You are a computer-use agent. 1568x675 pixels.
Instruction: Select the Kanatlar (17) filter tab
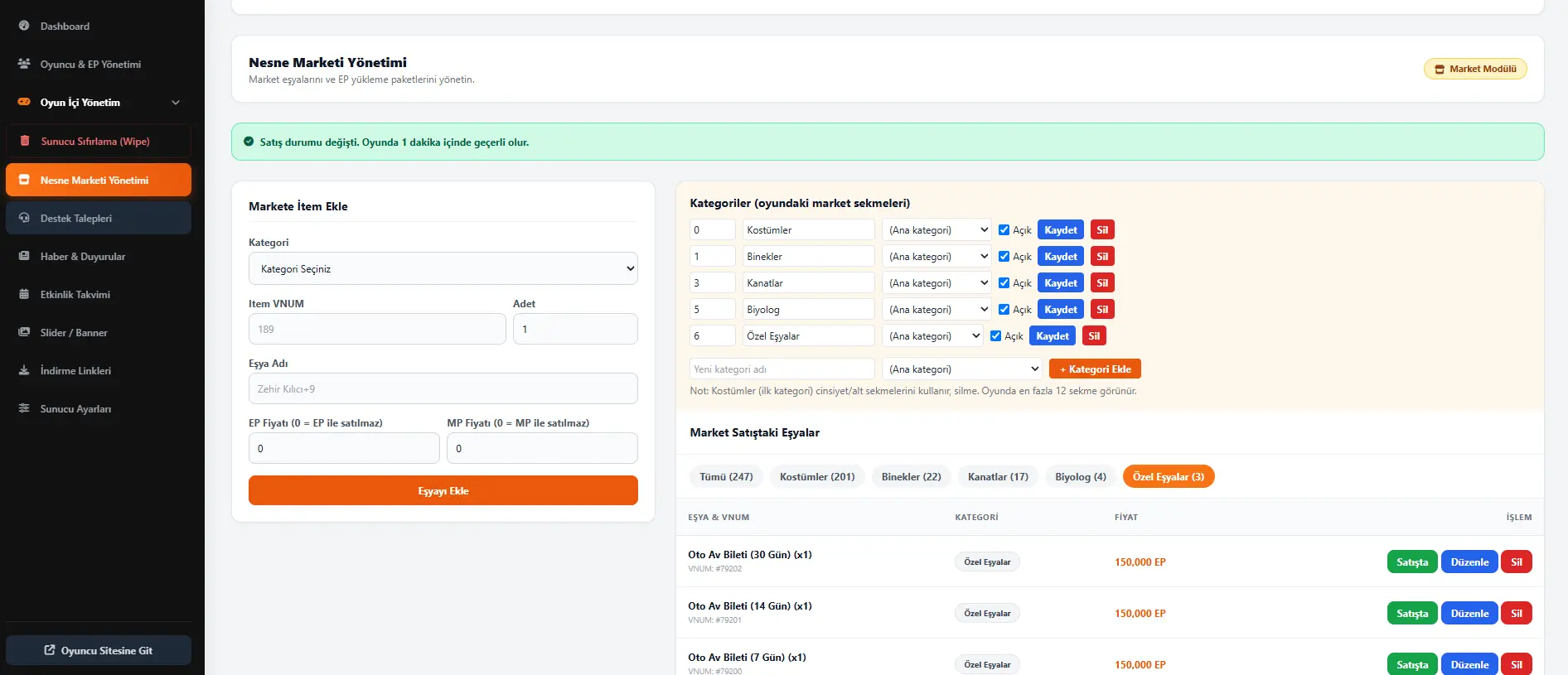[998, 476]
